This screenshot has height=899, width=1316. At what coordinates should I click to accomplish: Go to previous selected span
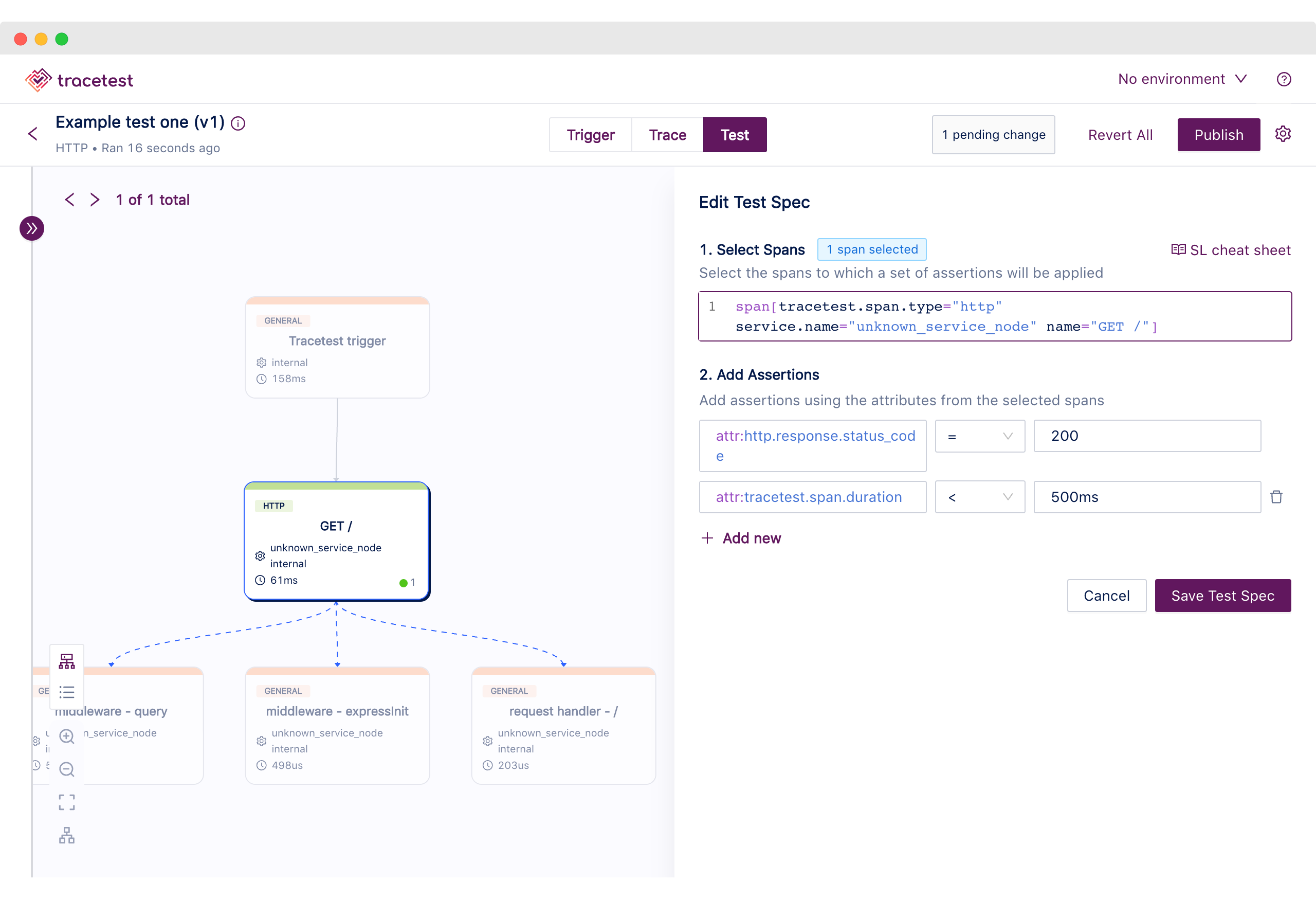(69, 200)
